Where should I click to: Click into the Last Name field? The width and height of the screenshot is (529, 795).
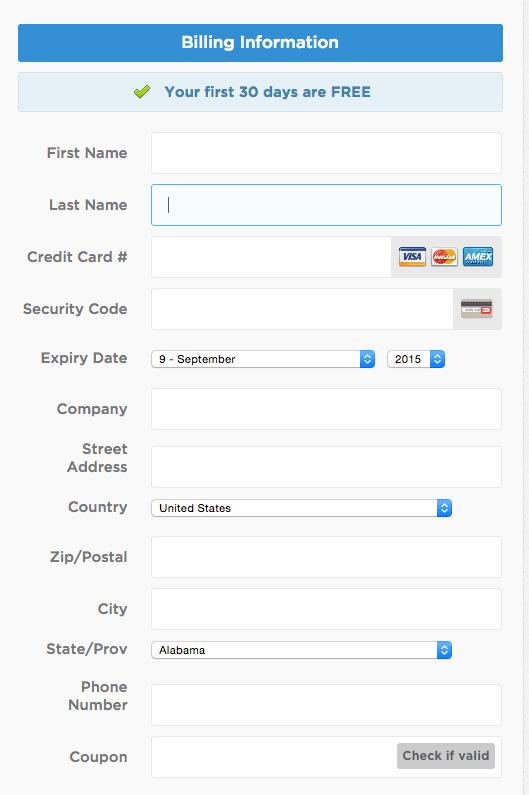point(326,205)
